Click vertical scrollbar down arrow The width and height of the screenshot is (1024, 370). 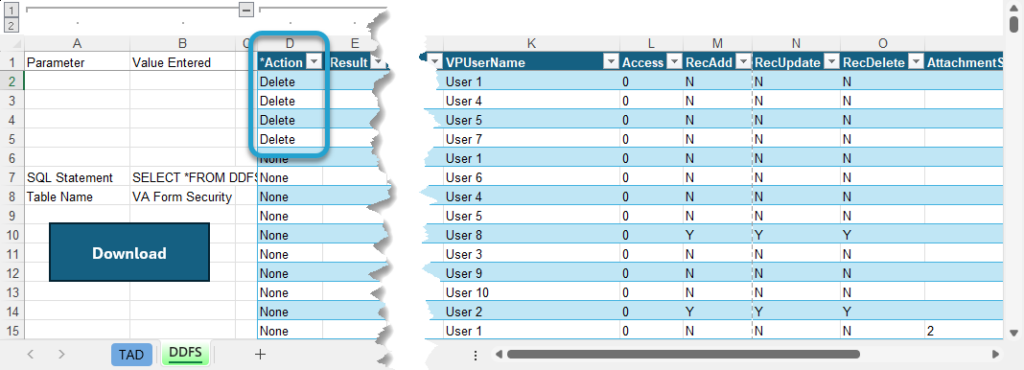click(1014, 333)
